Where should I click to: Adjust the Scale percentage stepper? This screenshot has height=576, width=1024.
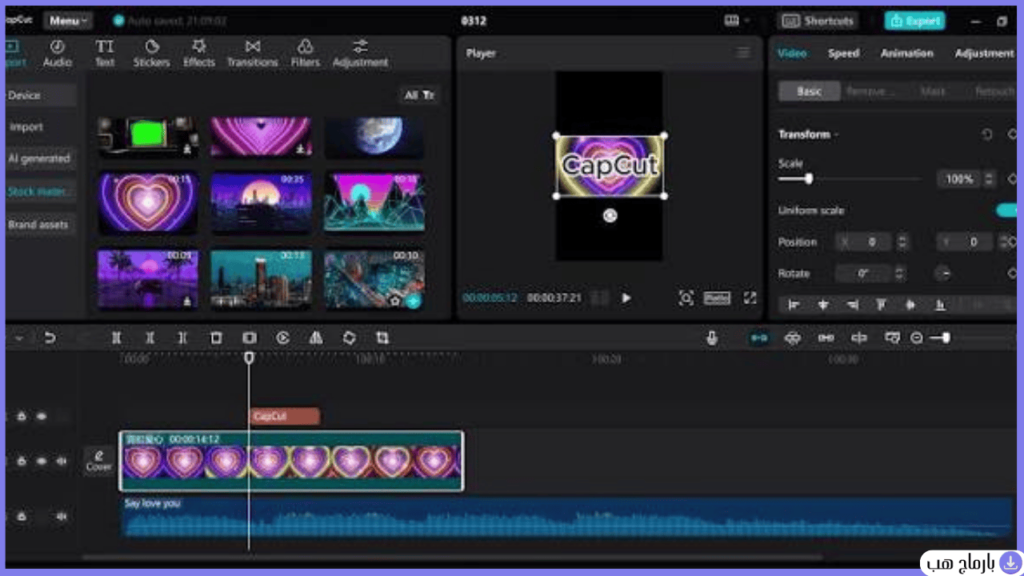pos(989,179)
